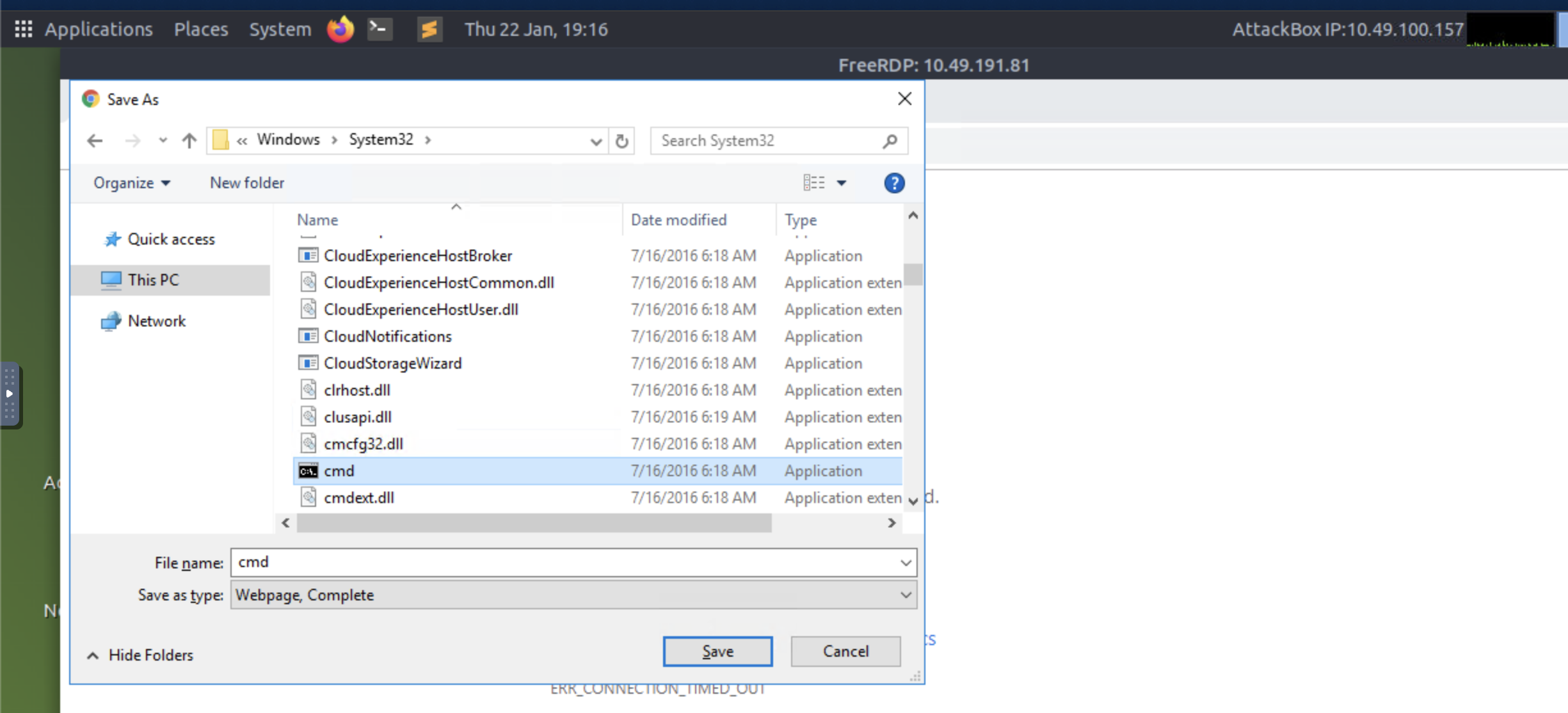The height and width of the screenshot is (713, 1568).
Task: Expand the File name history dropdown
Action: [905, 563]
